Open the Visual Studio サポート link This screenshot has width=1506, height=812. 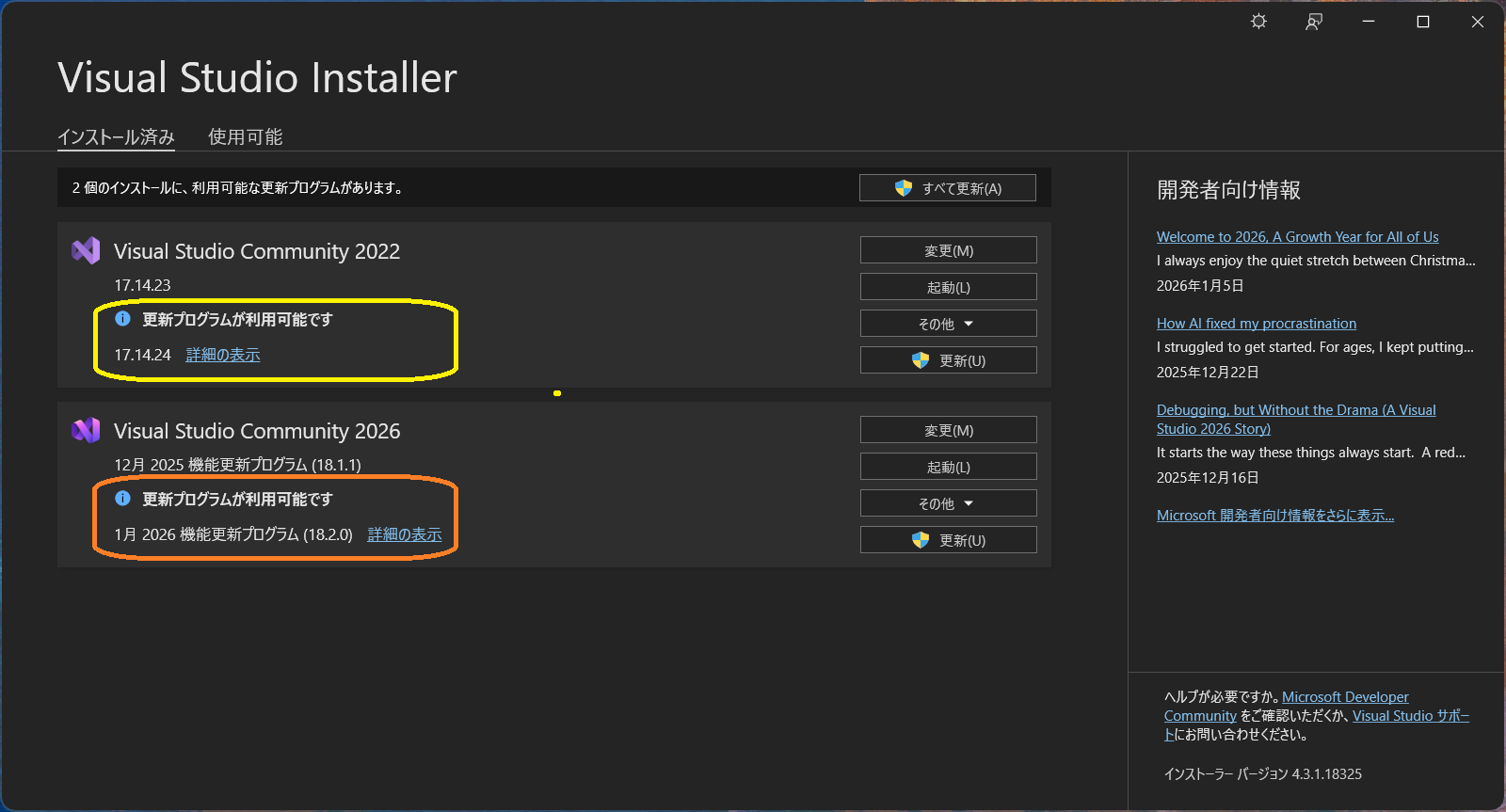coord(1410,716)
